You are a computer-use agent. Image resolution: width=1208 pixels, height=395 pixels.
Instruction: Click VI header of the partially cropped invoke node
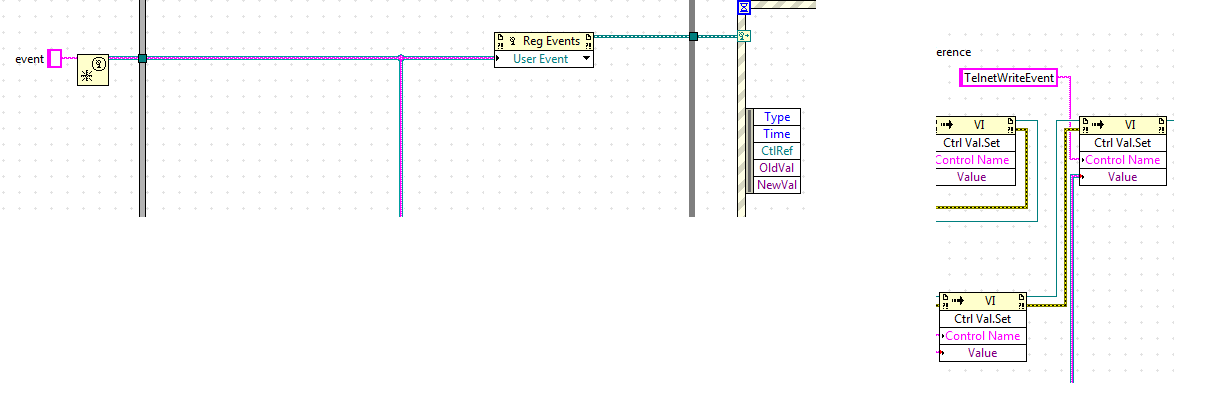(975, 125)
